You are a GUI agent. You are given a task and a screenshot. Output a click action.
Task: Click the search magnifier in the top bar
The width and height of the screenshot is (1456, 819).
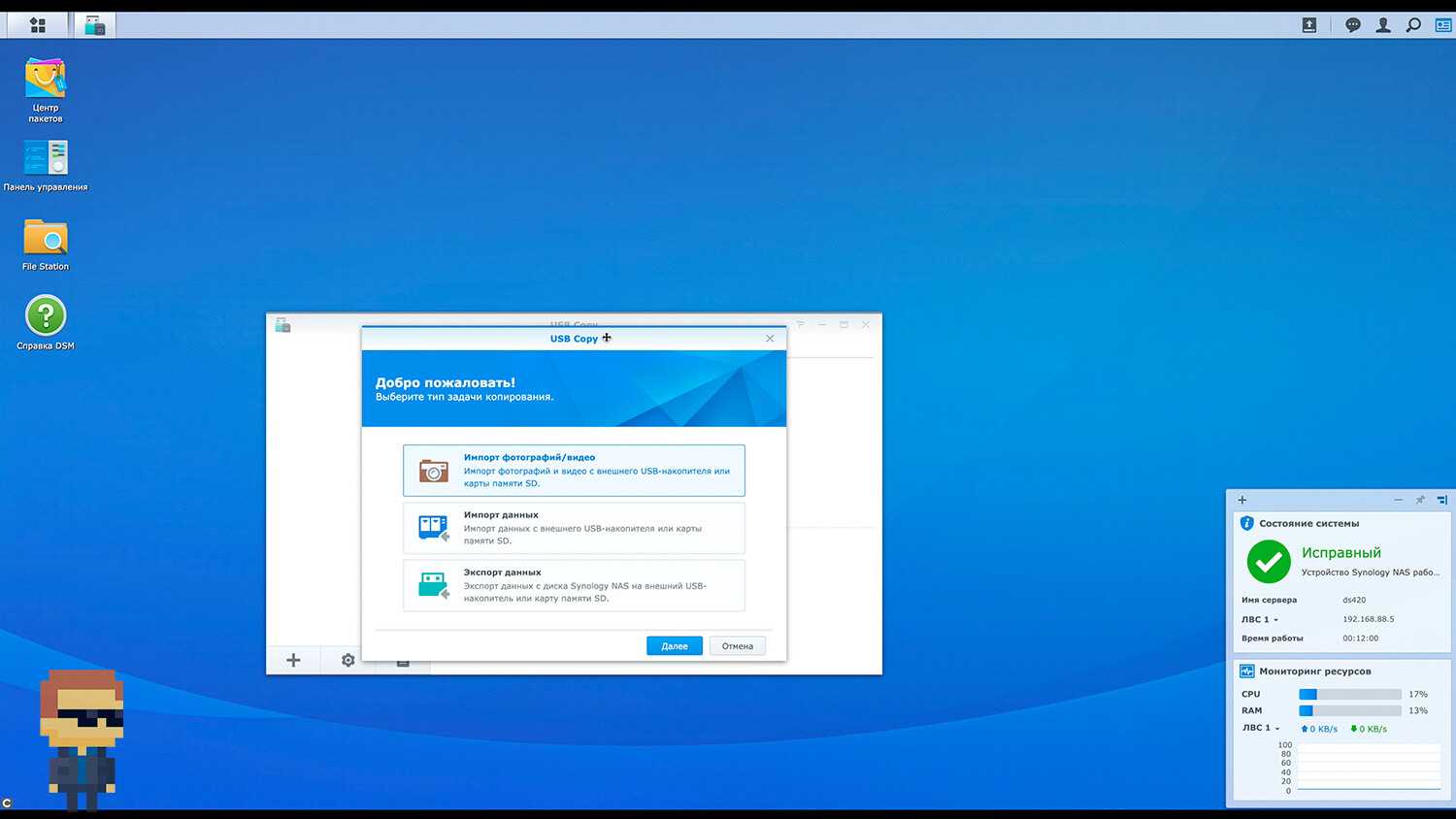1413,25
